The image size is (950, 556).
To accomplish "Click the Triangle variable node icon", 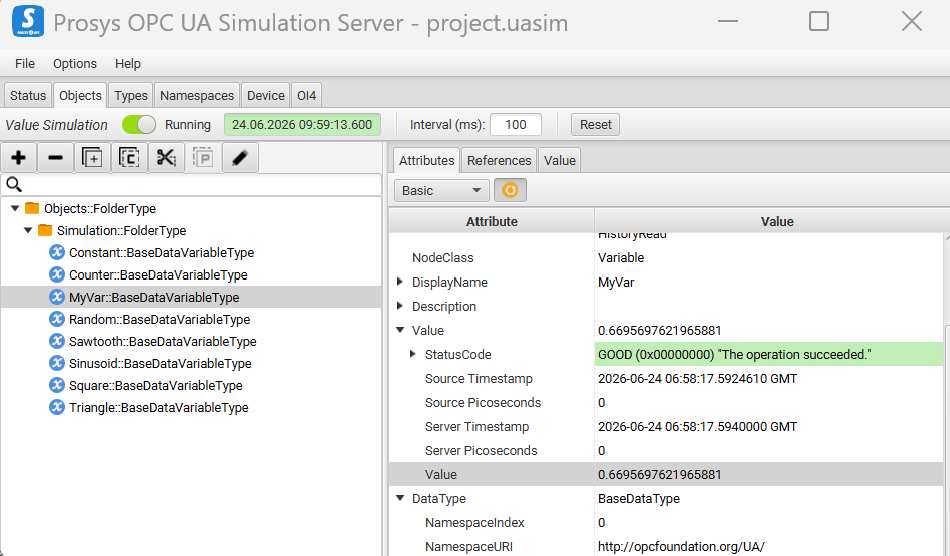I will (x=57, y=407).
